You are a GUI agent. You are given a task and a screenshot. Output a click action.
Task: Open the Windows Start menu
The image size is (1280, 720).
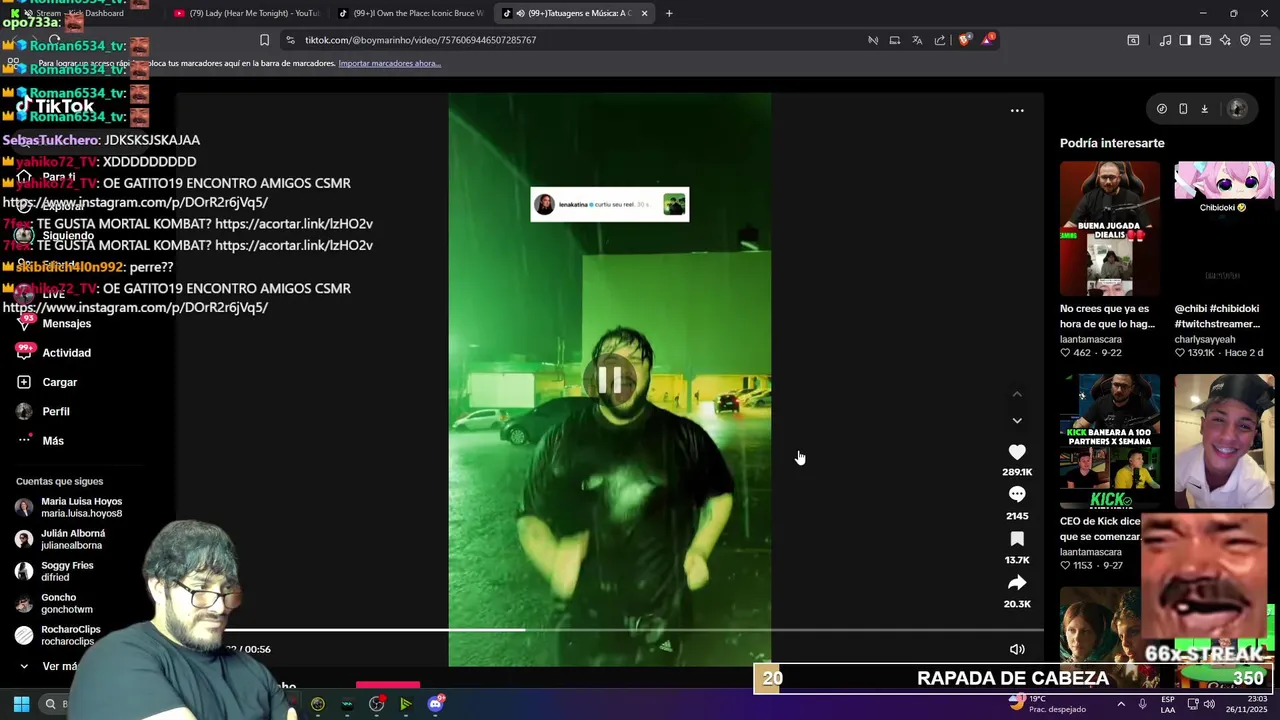point(21,704)
